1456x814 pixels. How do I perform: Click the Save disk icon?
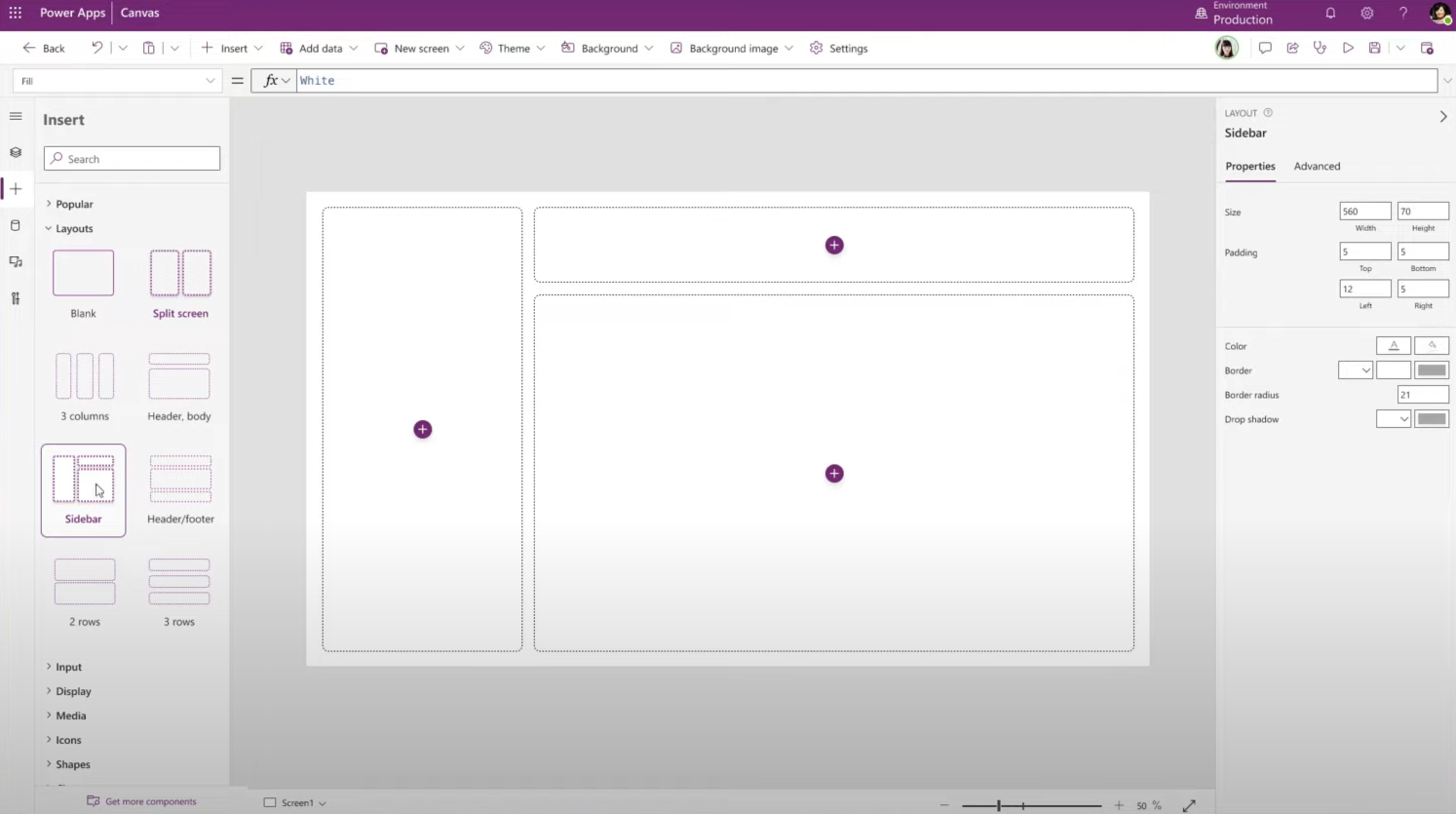point(1374,48)
